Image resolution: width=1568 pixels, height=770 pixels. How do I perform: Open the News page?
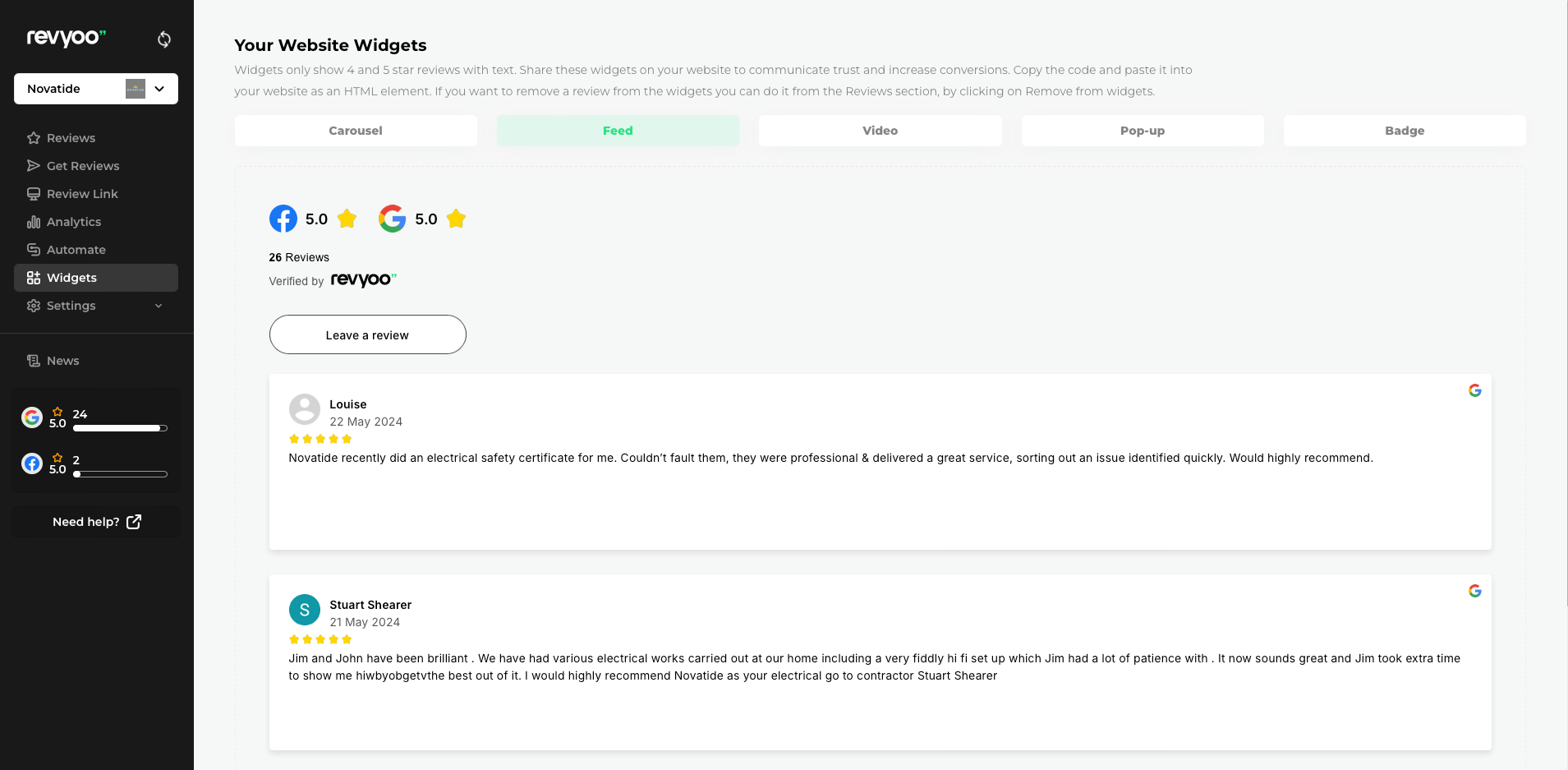tap(96, 361)
